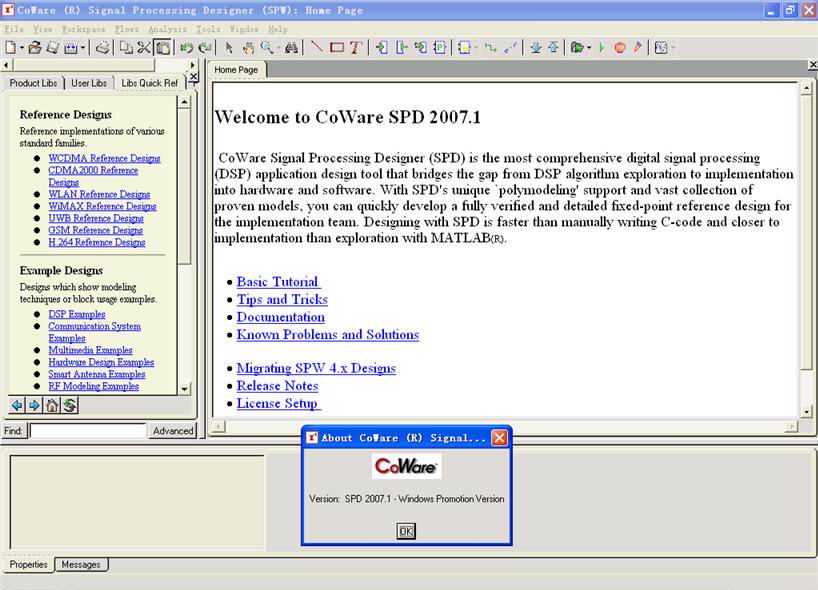Click the pencil edit icon in toolbar

click(x=637, y=48)
